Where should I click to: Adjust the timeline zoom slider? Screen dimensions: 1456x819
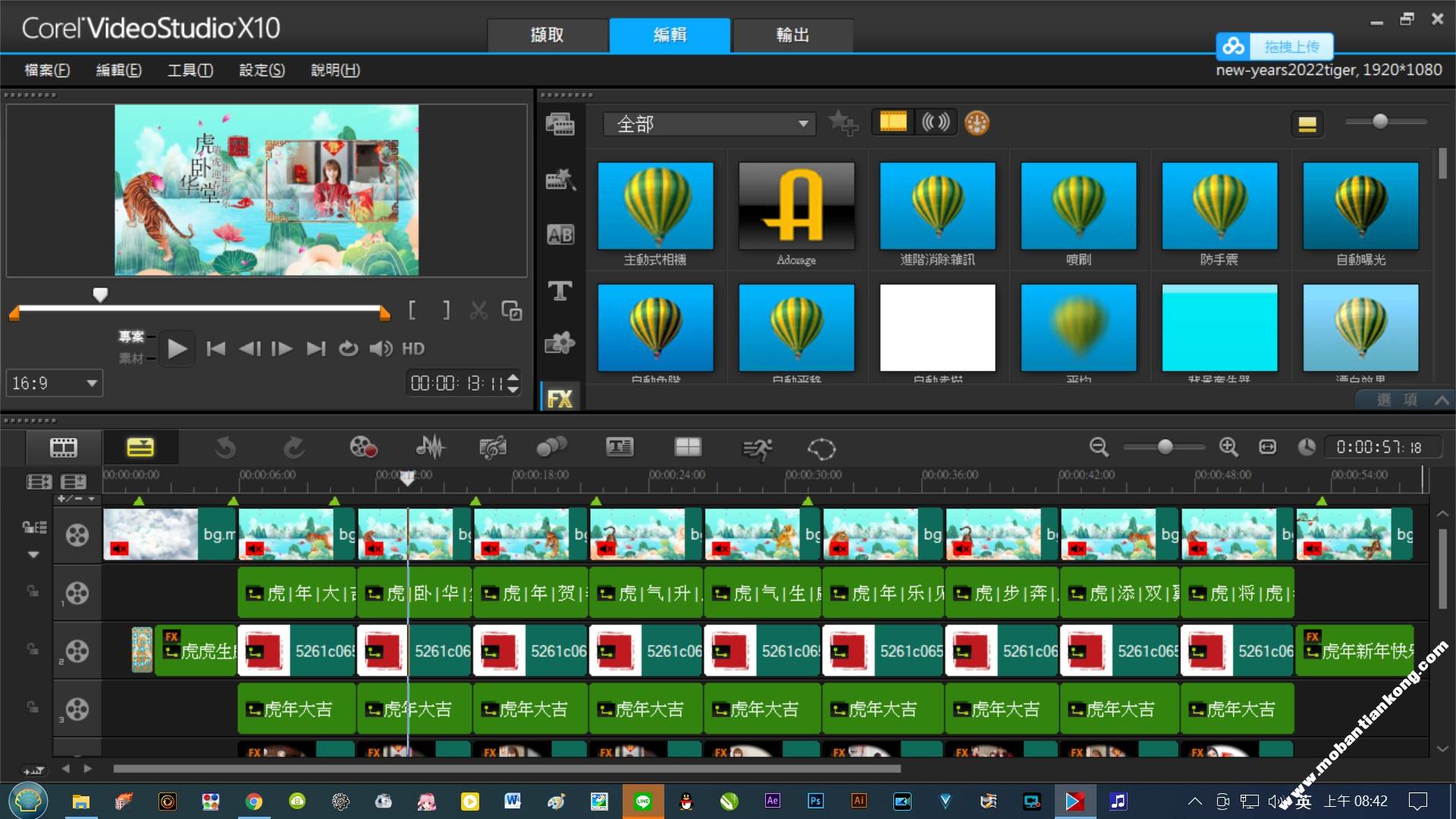click(x=1165, y=447)
